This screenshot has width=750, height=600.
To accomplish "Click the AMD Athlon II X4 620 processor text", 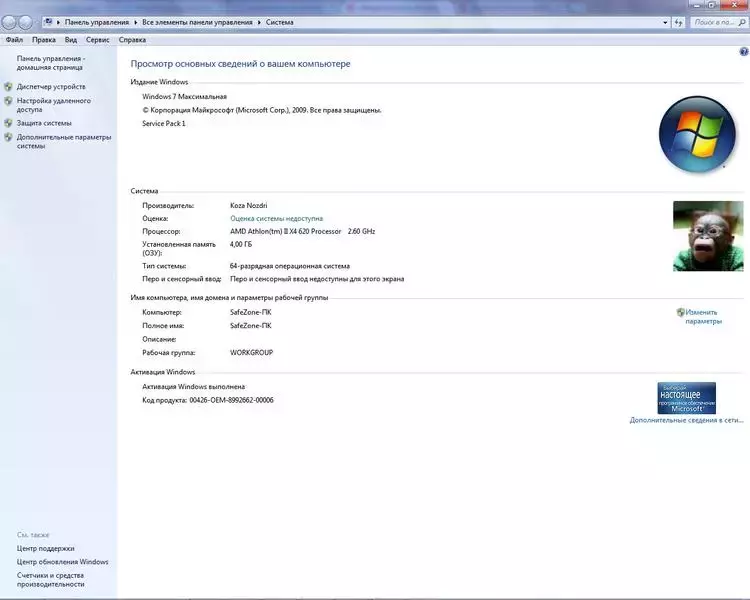I will (302, 231).
